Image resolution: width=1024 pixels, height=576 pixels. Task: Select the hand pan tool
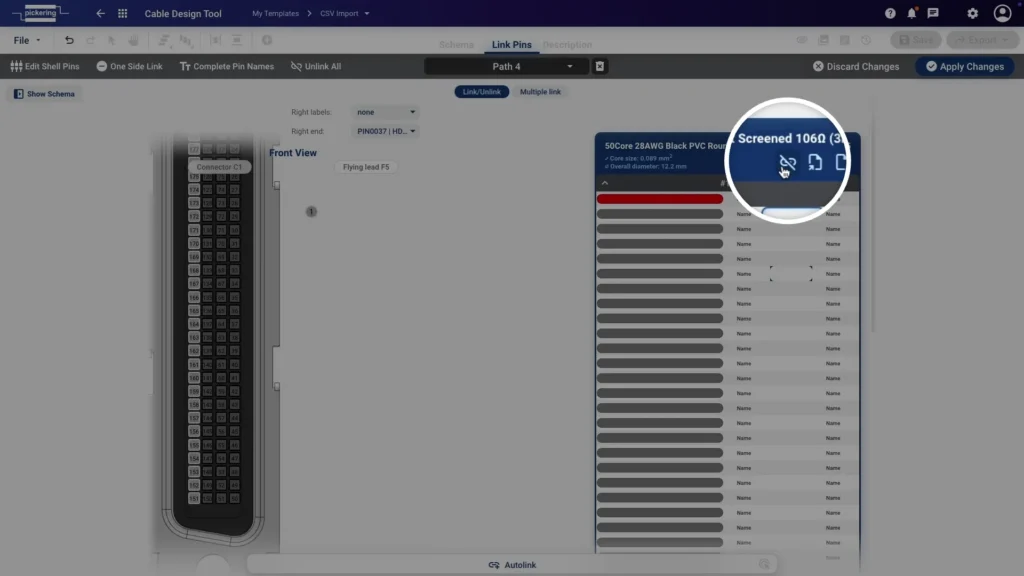point(133,40)
